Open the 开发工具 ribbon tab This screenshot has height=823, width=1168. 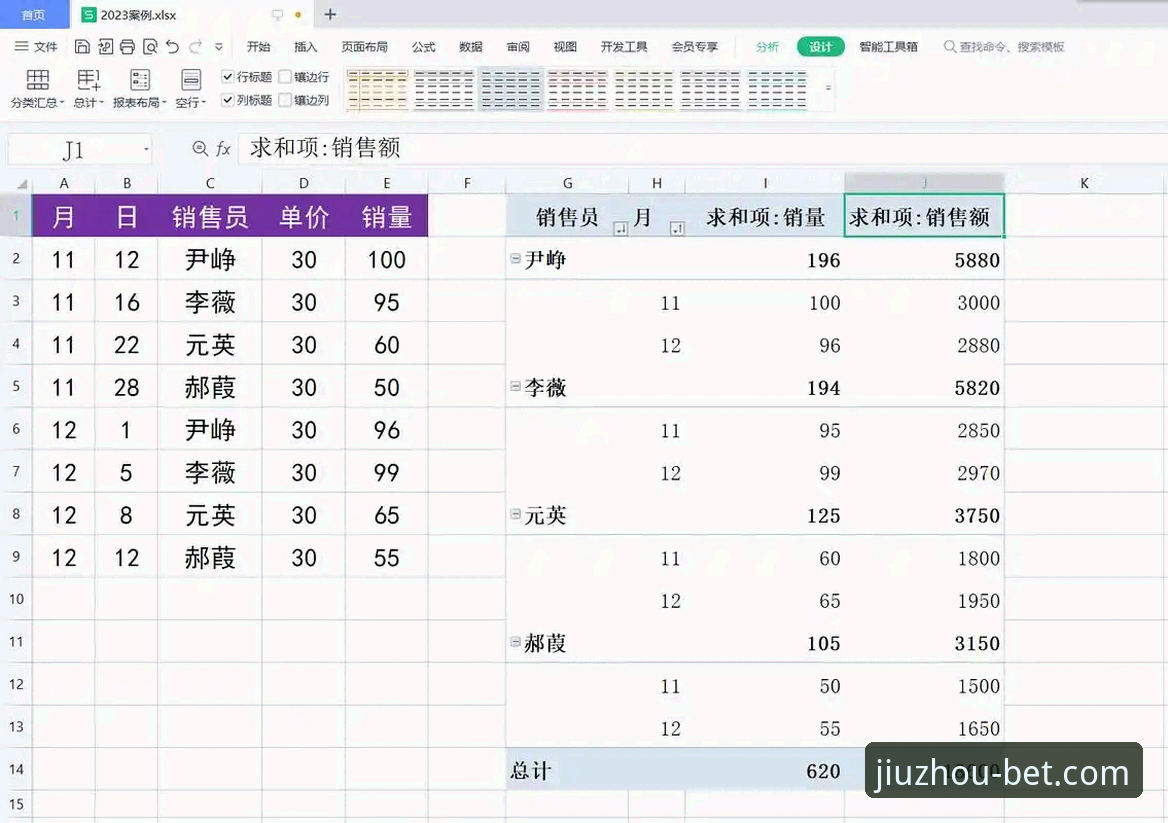click(623, 47)
